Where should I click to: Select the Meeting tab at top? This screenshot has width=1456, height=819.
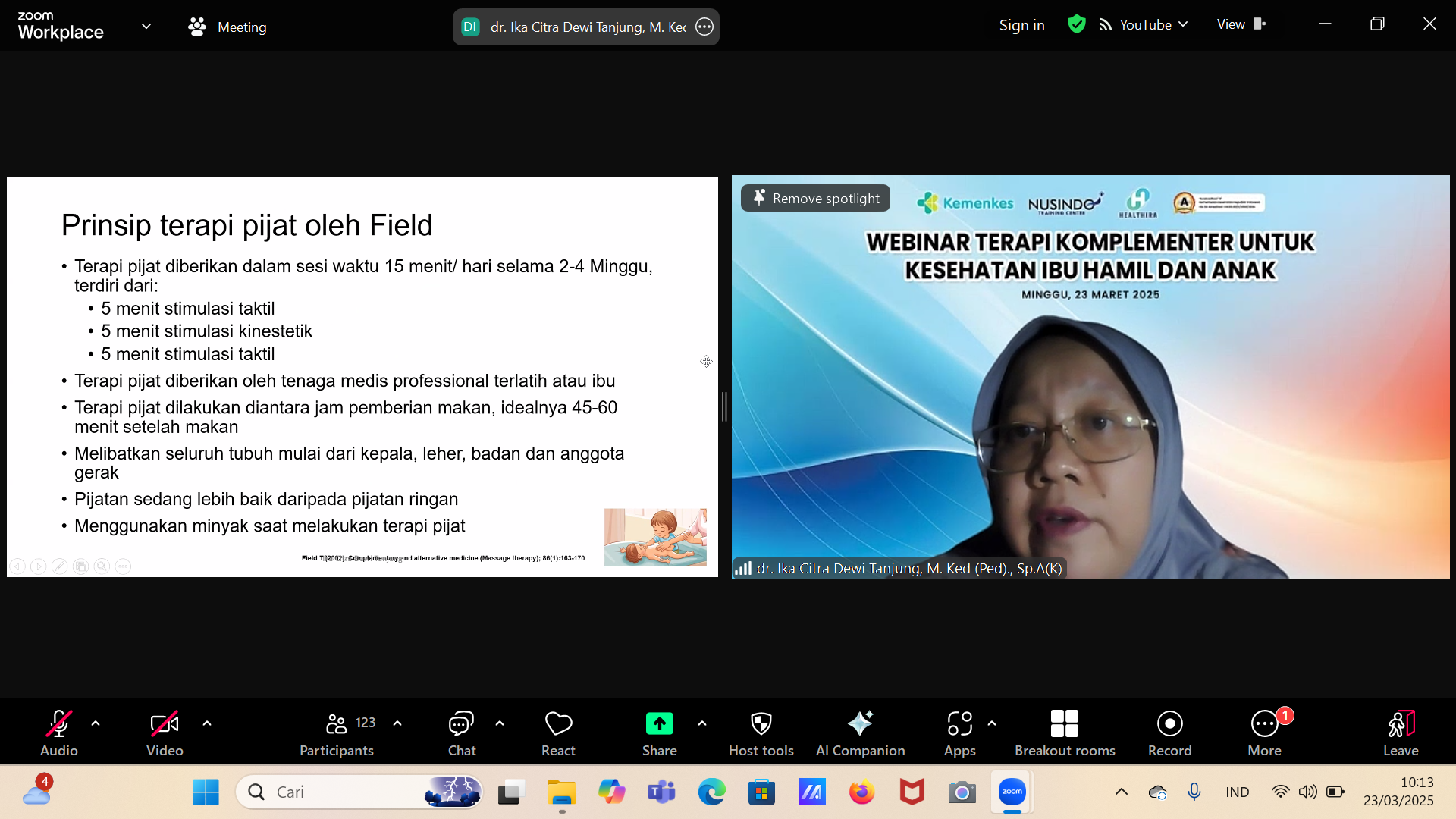click(227, 27)
